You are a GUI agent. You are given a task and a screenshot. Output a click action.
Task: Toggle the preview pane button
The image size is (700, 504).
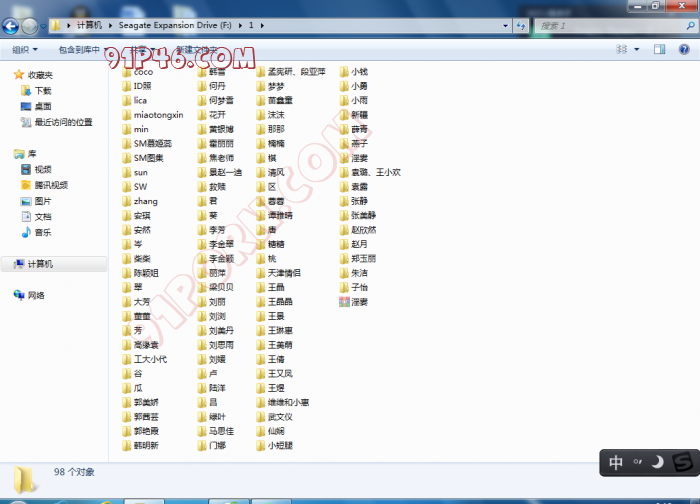tap(658, 48)
